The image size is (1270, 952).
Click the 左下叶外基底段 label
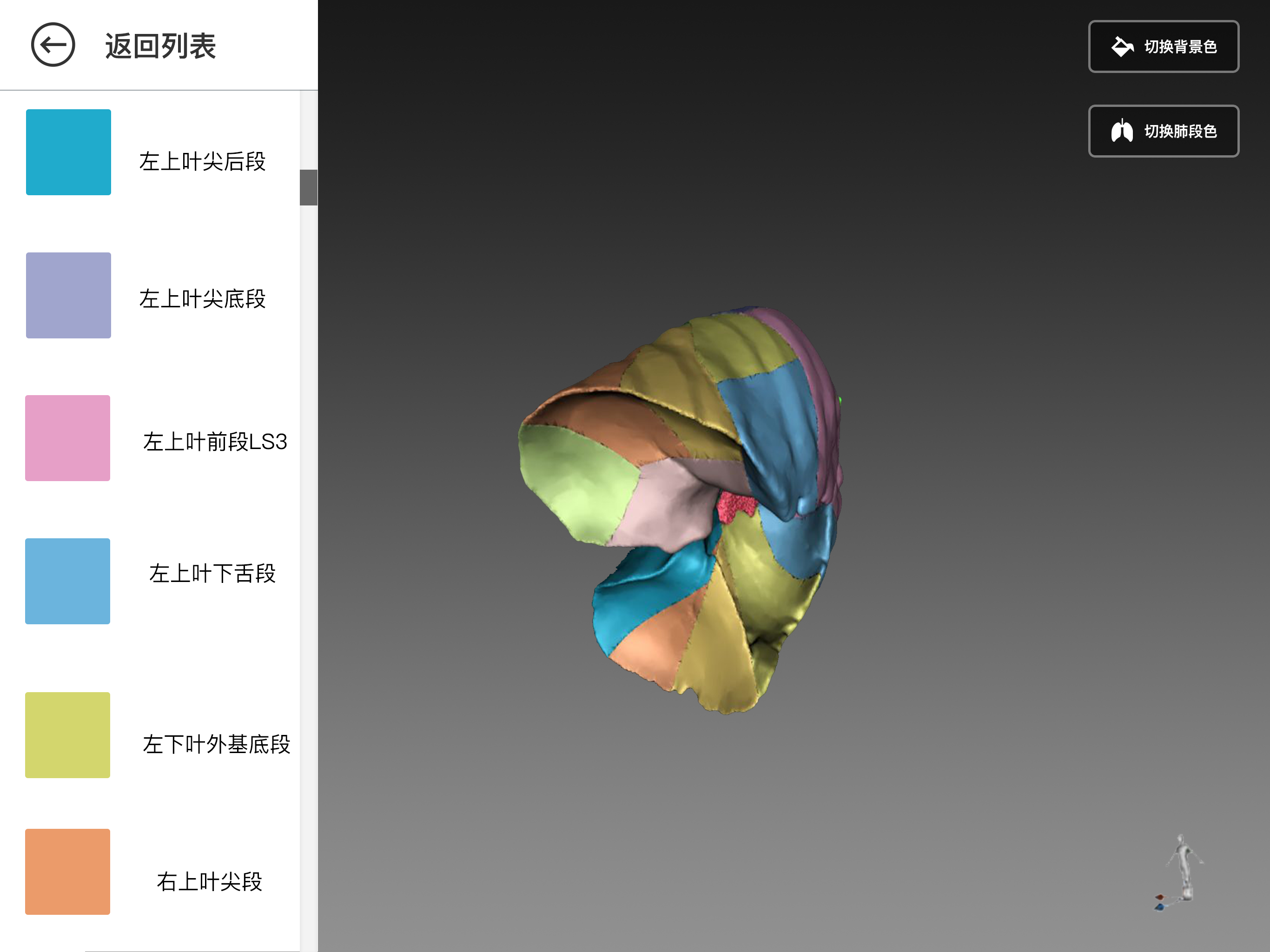coord(217,744)
